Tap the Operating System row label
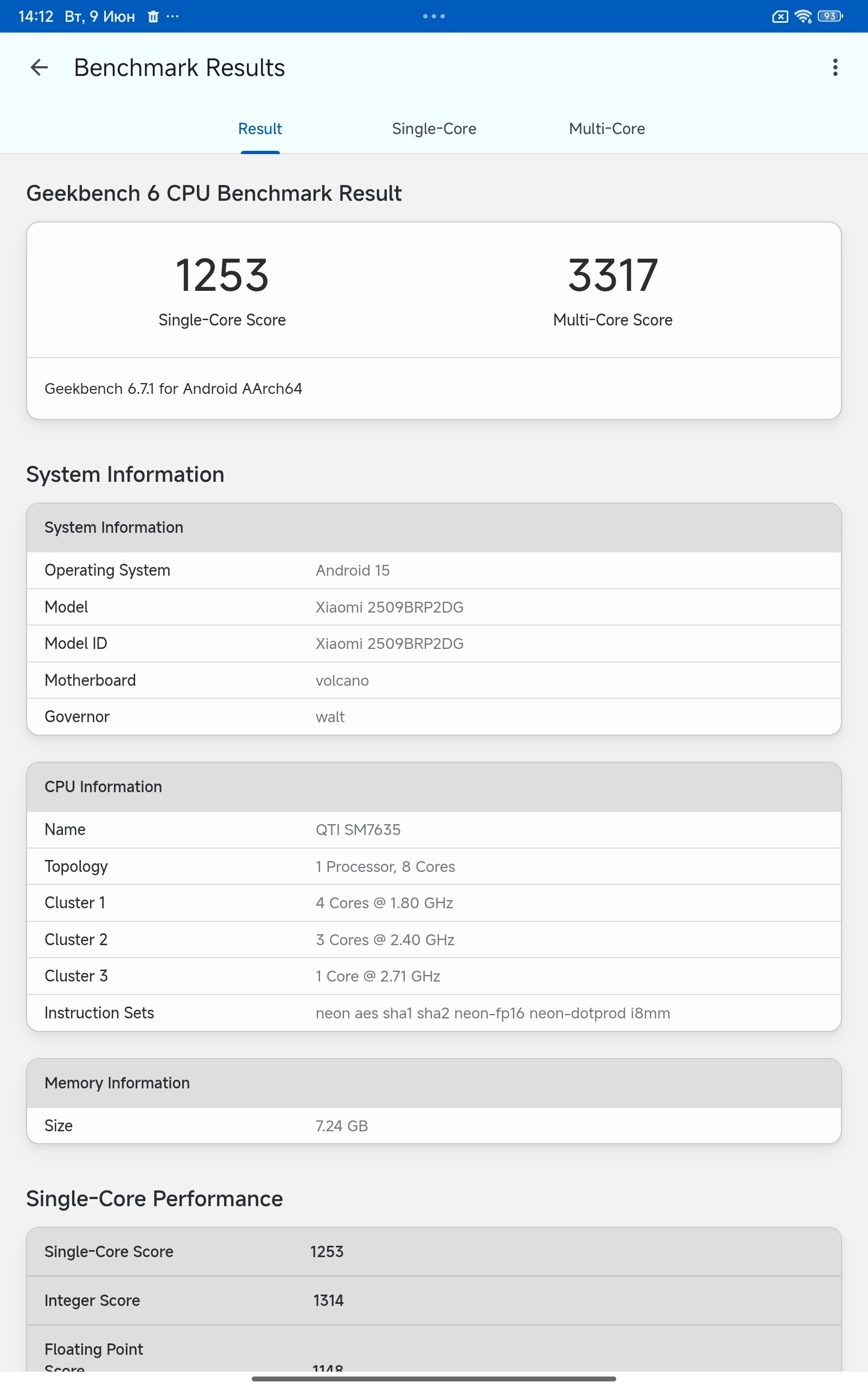 pos(107,571)
